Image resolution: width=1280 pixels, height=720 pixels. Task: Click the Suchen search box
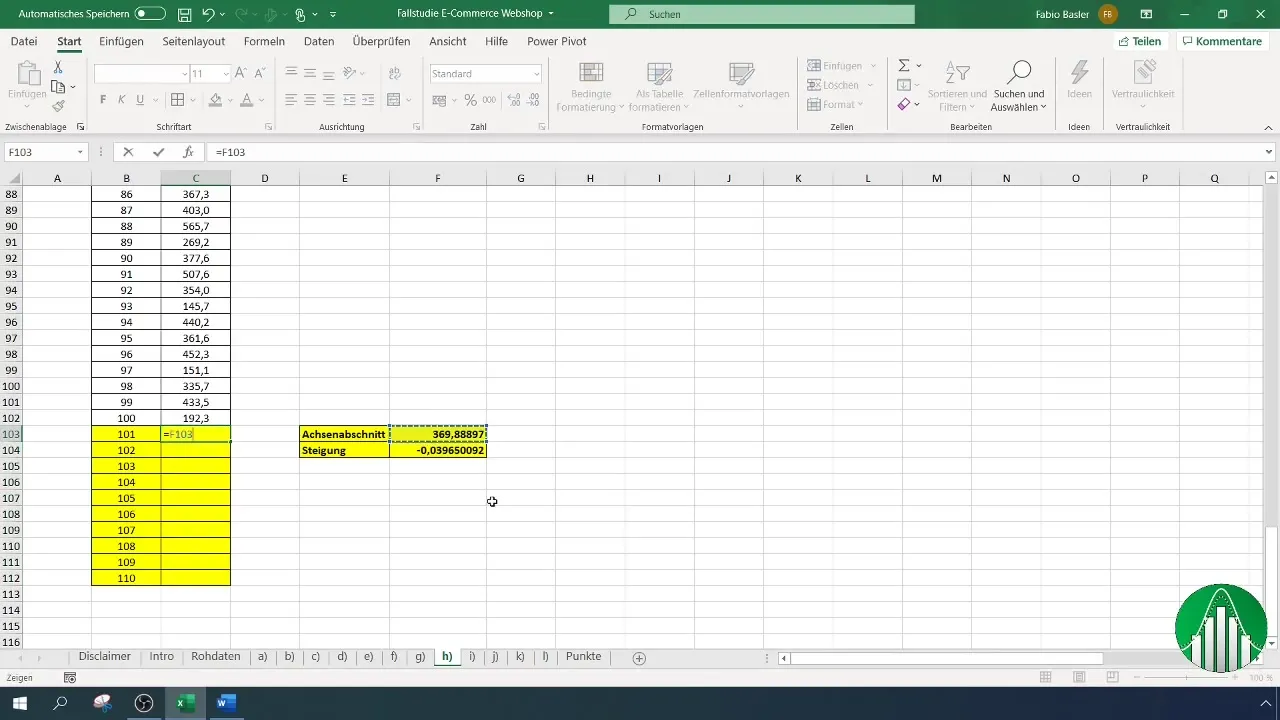[x=762, y=15]
